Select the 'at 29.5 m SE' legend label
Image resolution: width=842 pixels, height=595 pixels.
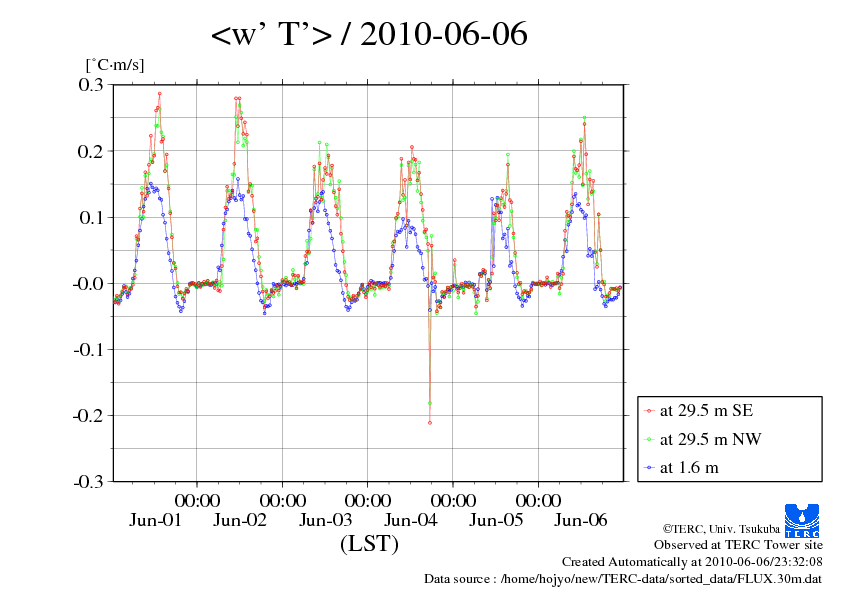tap(701, 411)
